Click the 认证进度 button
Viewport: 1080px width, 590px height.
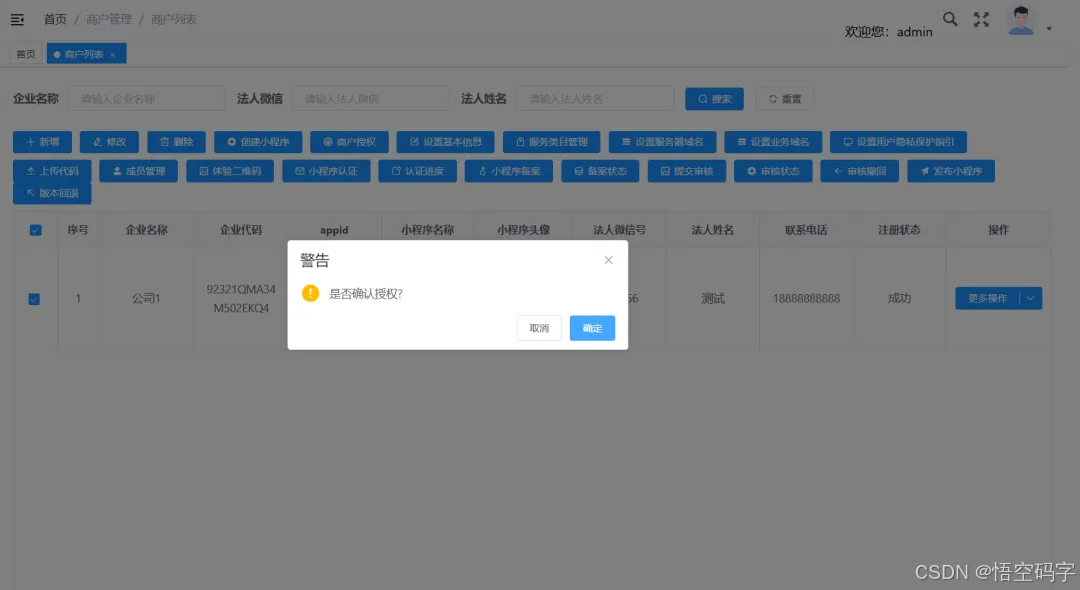coord(417,171)
